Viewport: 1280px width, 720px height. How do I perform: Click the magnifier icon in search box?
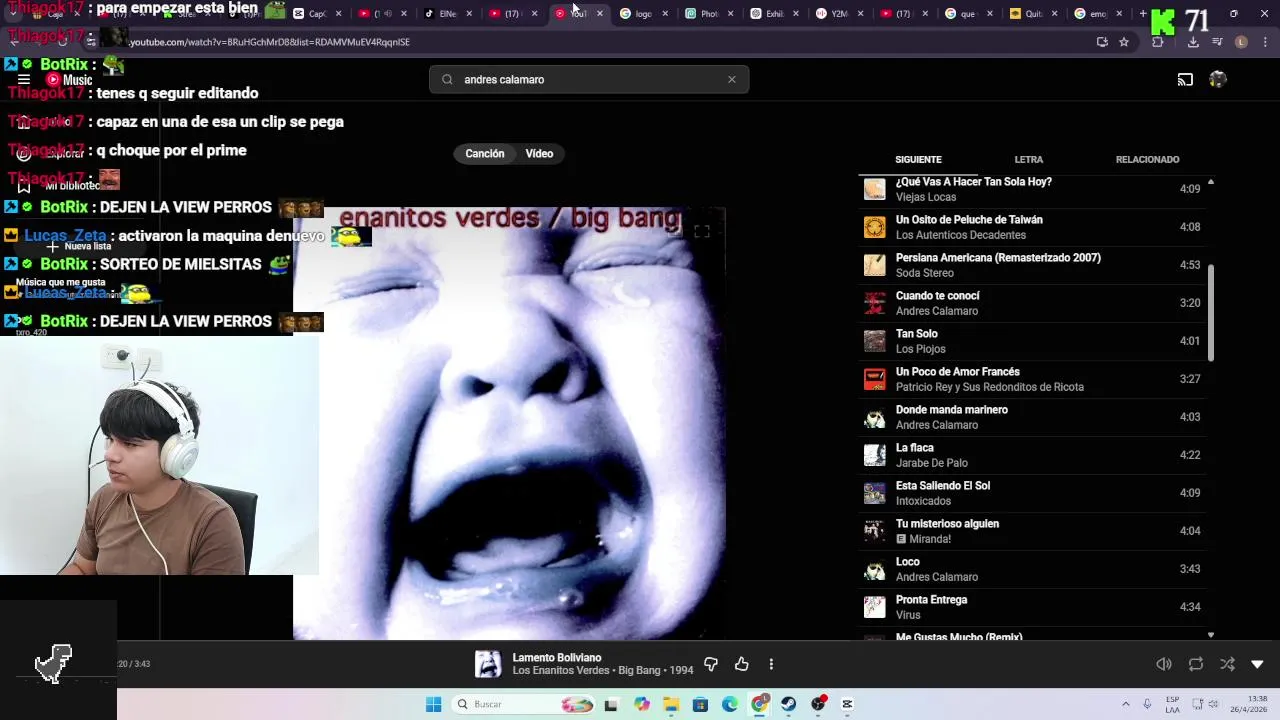[x=447, y=79]
